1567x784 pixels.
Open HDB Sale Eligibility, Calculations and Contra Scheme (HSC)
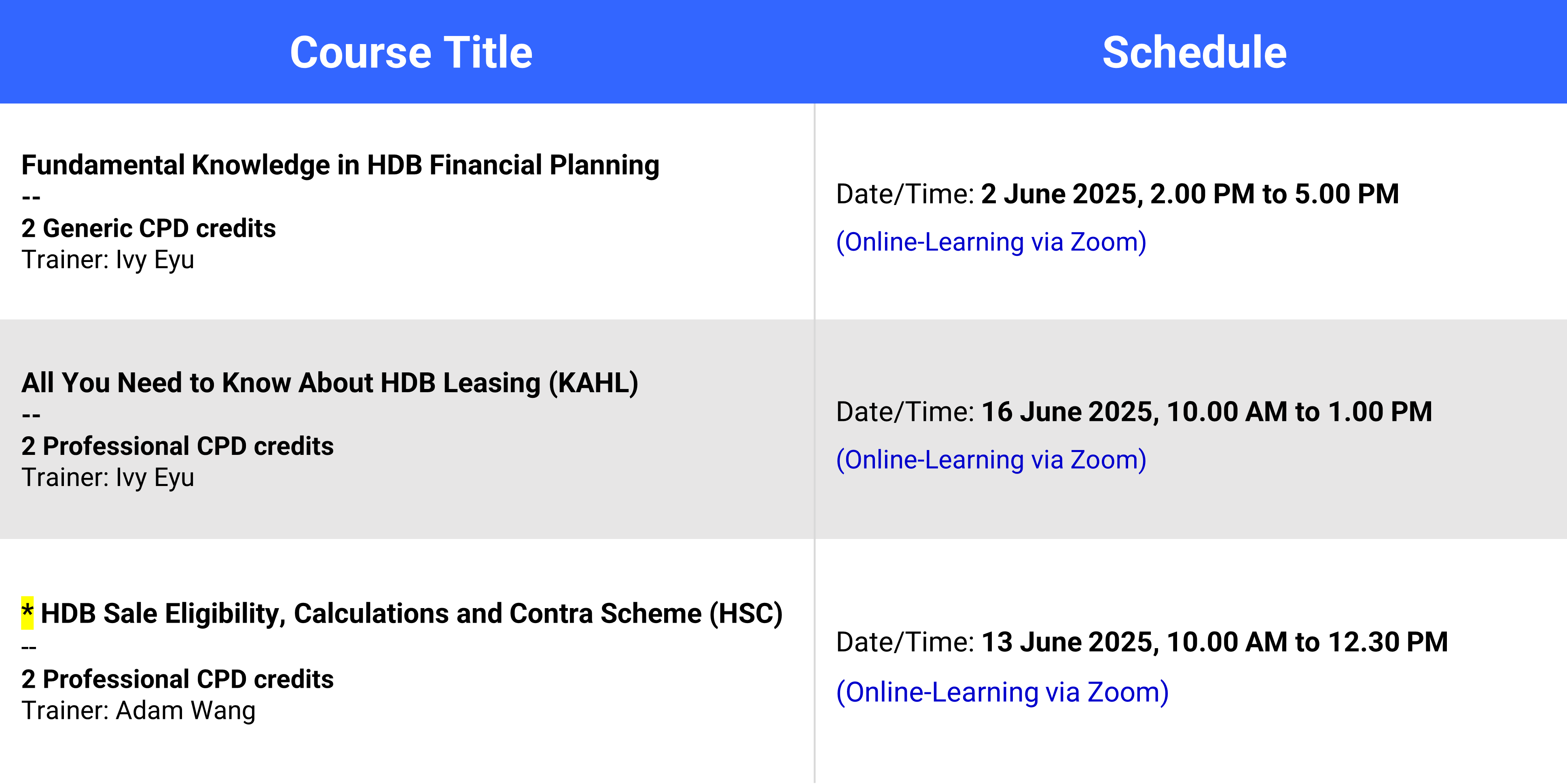point(411,614)
